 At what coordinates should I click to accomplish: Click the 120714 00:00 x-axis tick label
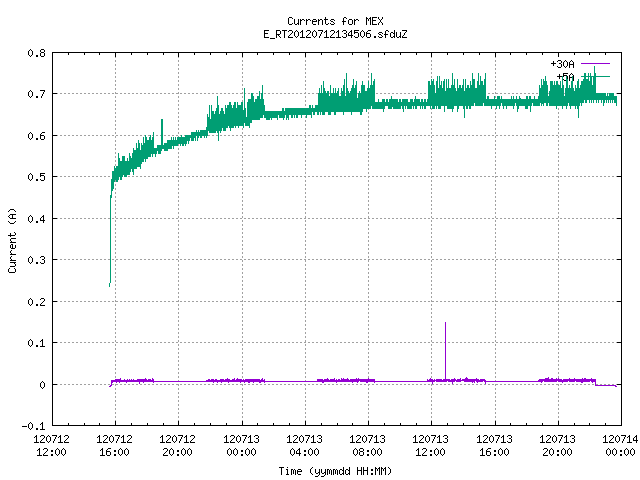620,445
